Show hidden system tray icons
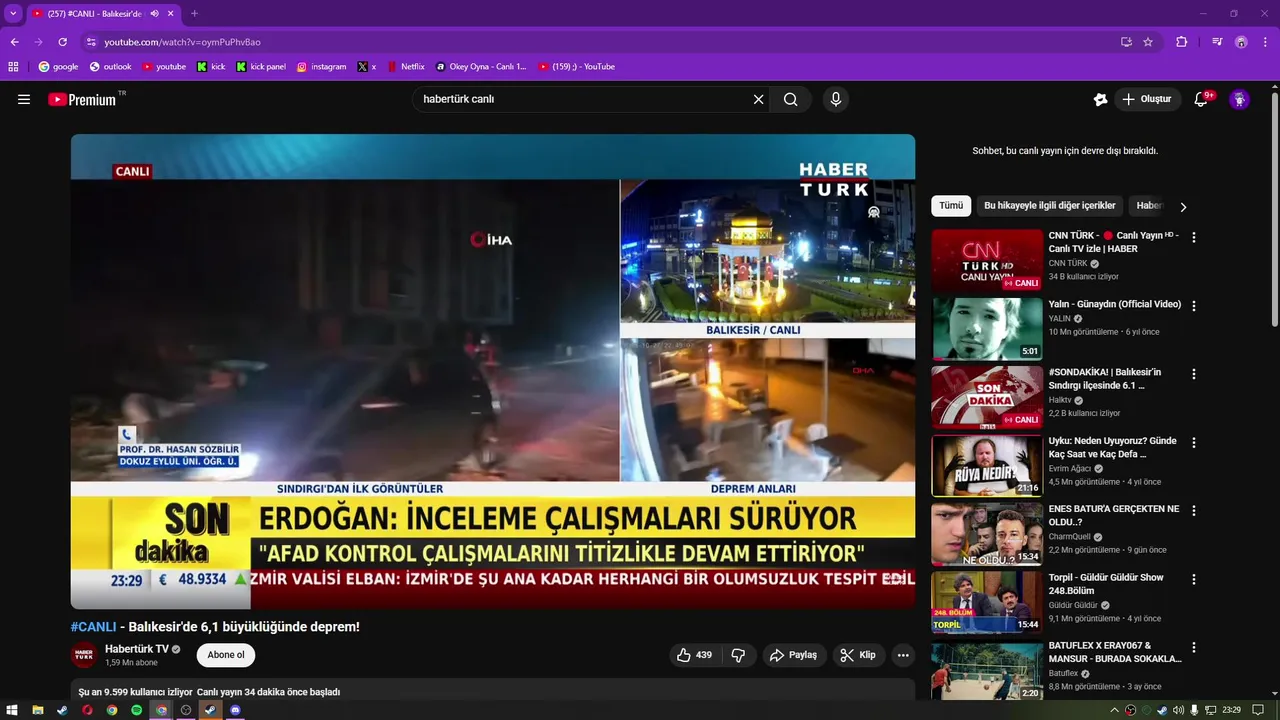The image size is (1280, 720). click(1115, 710)
